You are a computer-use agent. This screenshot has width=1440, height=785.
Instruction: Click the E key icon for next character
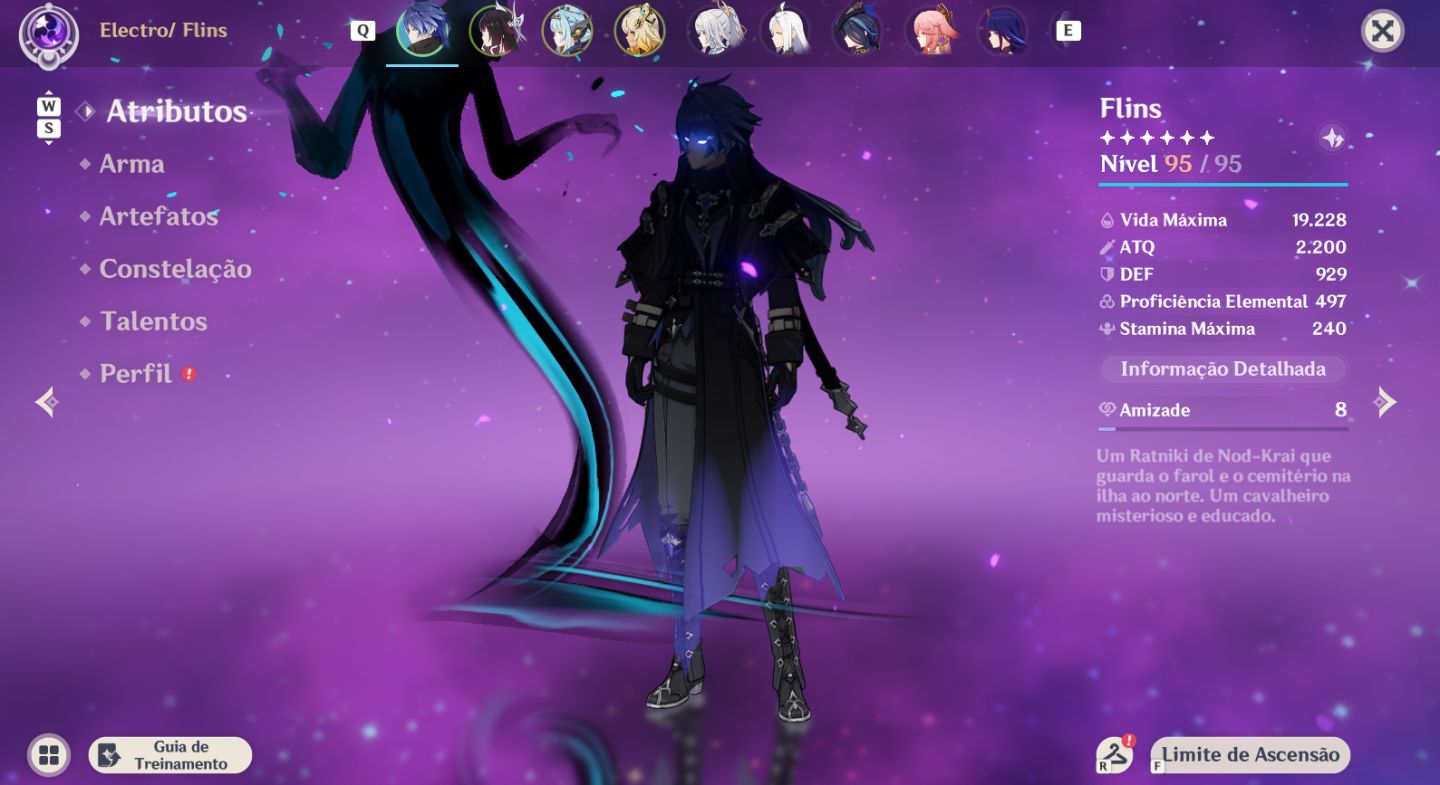(x=1068, y=31)
